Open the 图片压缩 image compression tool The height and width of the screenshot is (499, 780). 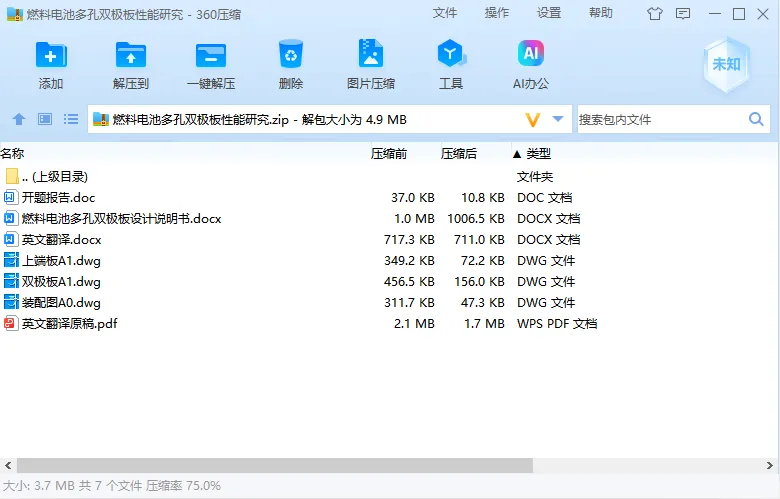click(x=371, y=53)
